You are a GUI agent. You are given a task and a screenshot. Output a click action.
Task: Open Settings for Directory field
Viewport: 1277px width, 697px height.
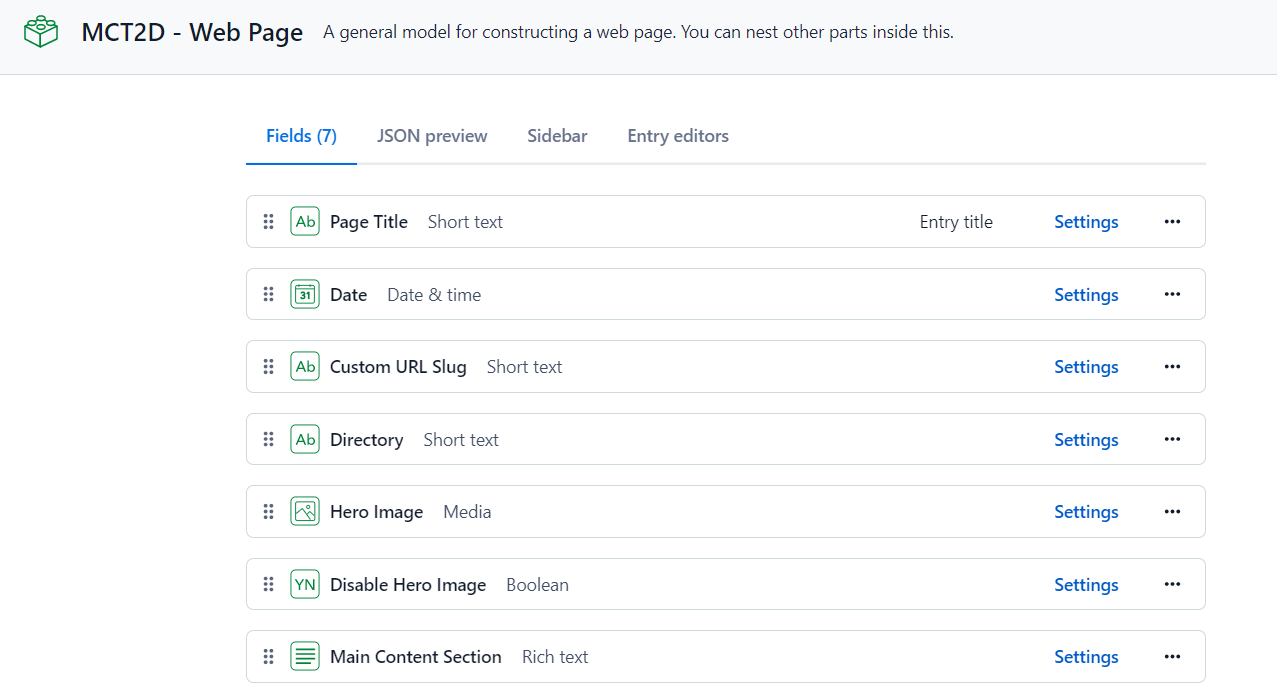click(x=1086, y=440)
